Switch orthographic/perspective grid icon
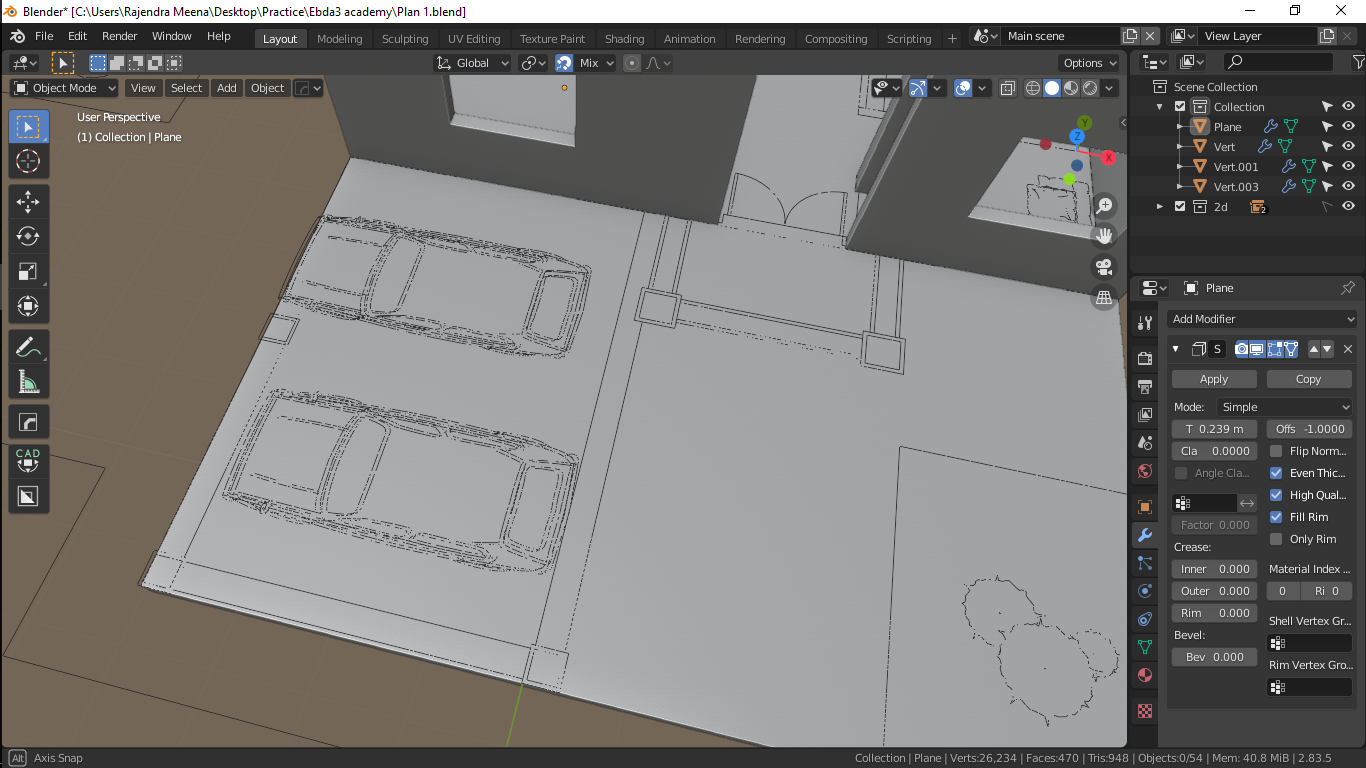Screen dimensions: 1366x768 tap(1104, 297)
